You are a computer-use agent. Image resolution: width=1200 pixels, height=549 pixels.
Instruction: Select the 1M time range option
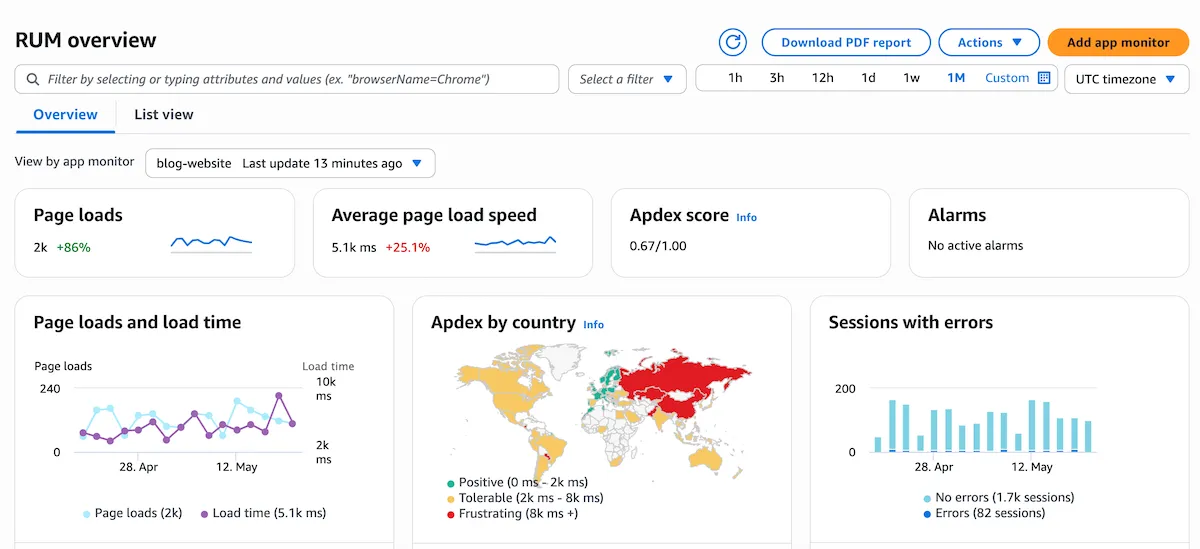[x=956, y=78]
